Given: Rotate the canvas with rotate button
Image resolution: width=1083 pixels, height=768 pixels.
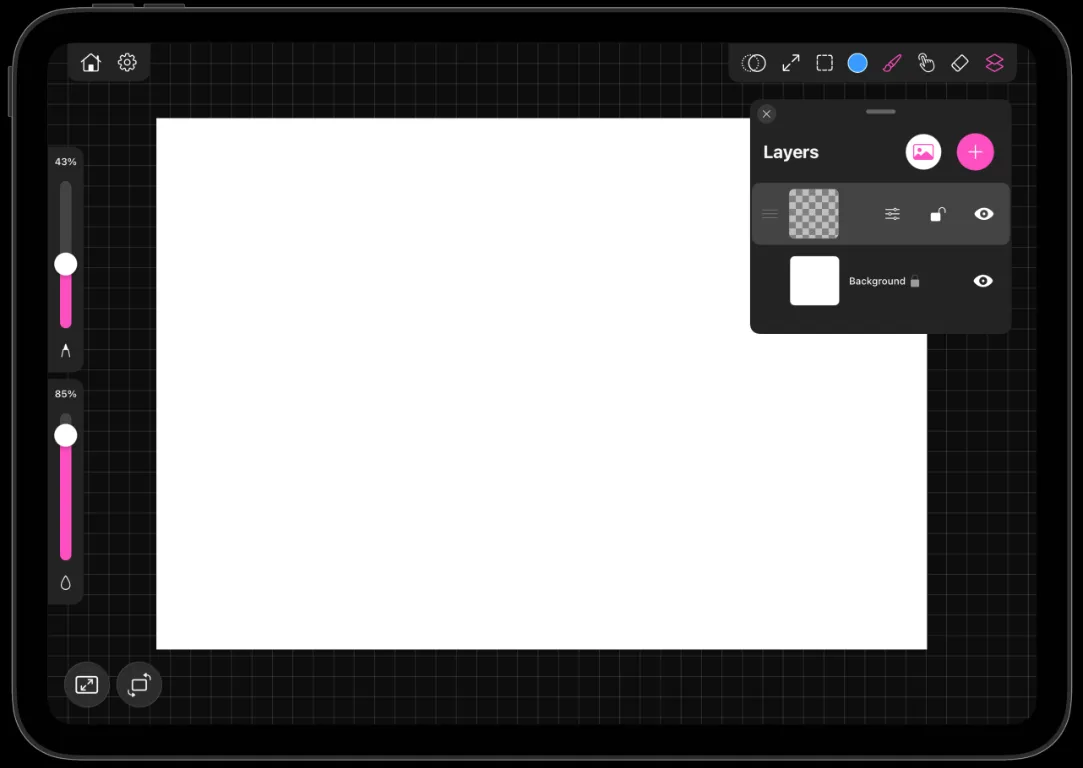Looking at the screenshot, I should [140, 685].
